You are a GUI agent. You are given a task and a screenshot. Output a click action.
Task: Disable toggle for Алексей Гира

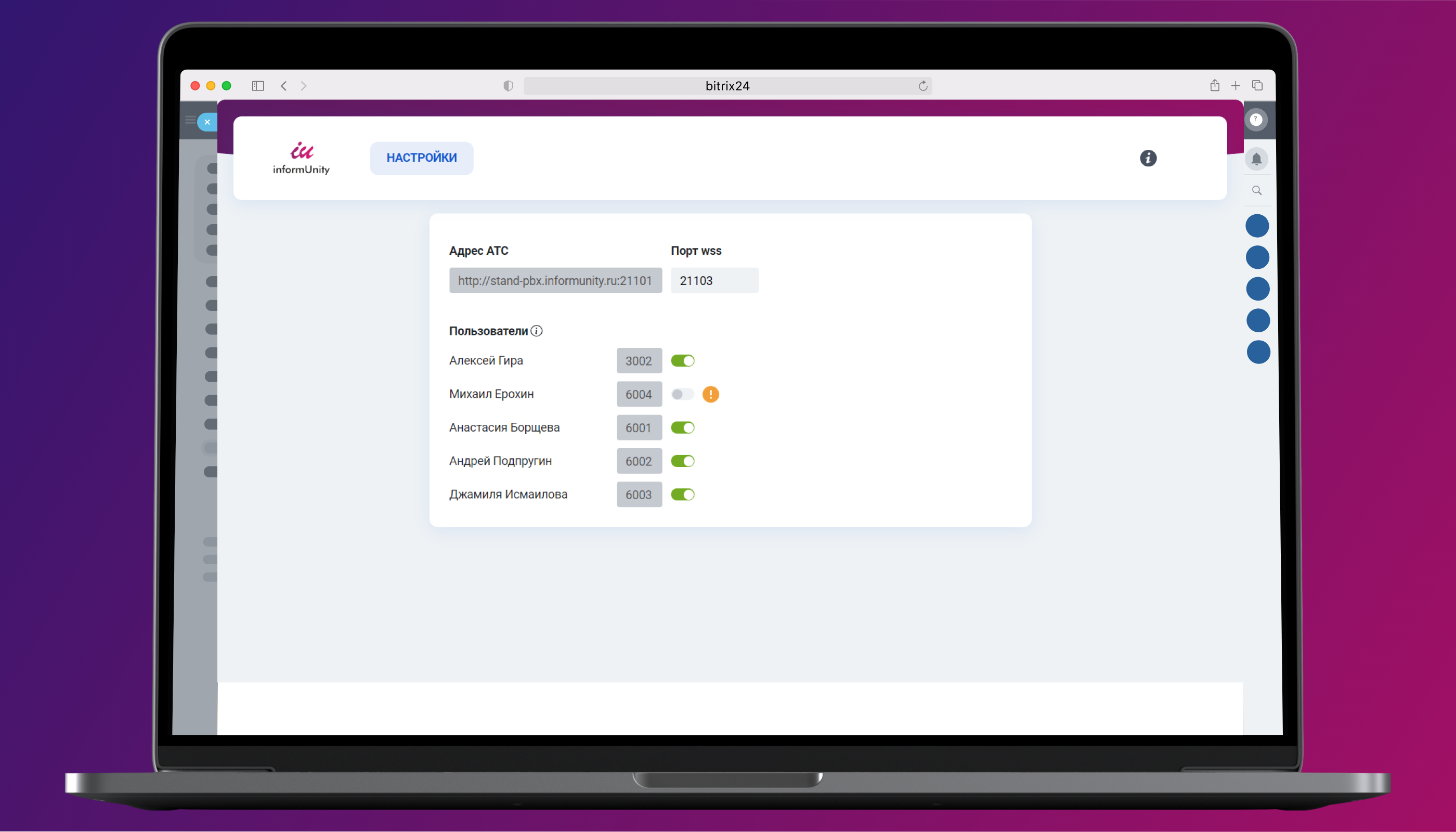coord(682,360)
